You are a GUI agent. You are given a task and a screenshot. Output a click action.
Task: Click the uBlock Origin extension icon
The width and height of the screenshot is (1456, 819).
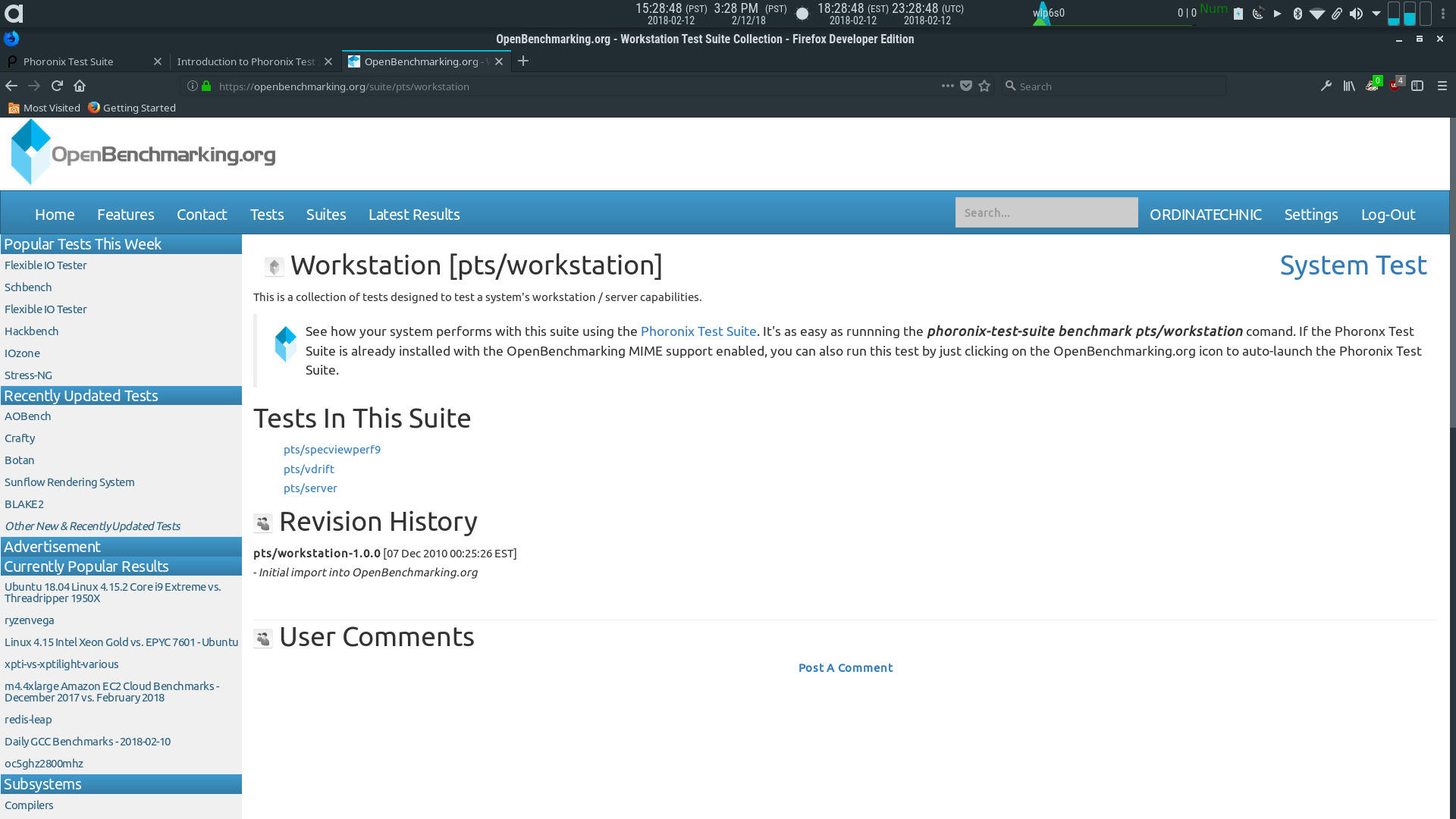pos(1396,85)
